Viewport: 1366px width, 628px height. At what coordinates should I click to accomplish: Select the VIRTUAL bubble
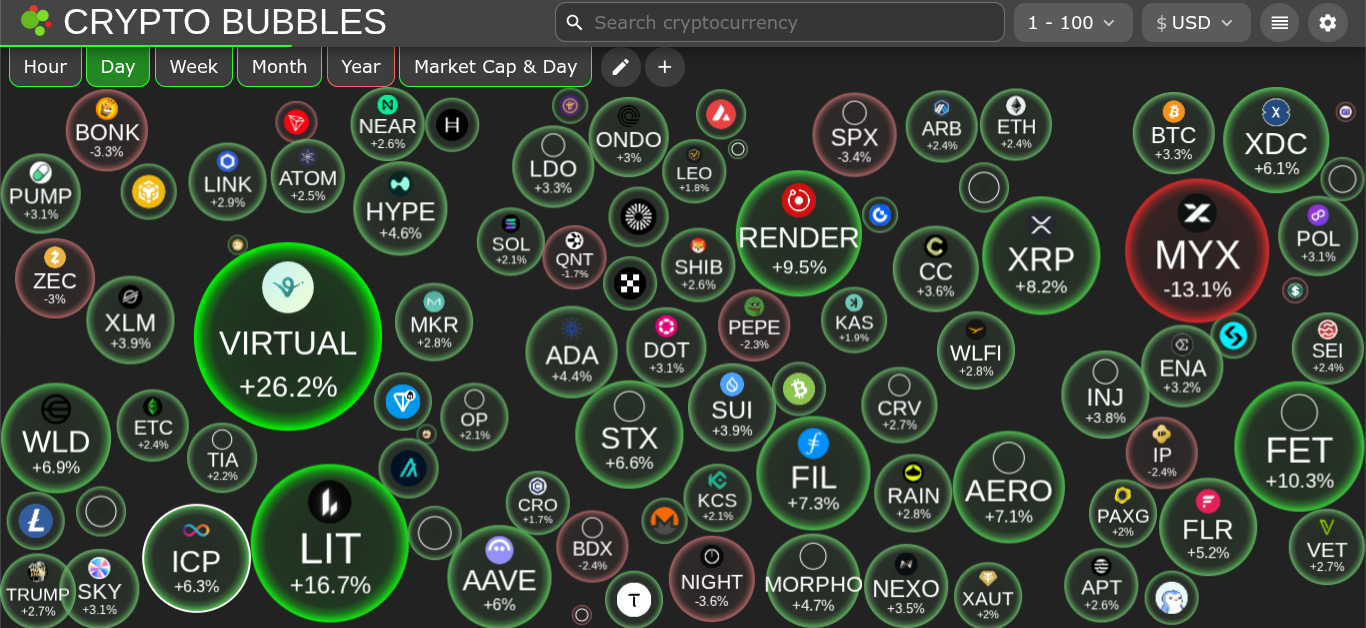click(x=288, y=337)
